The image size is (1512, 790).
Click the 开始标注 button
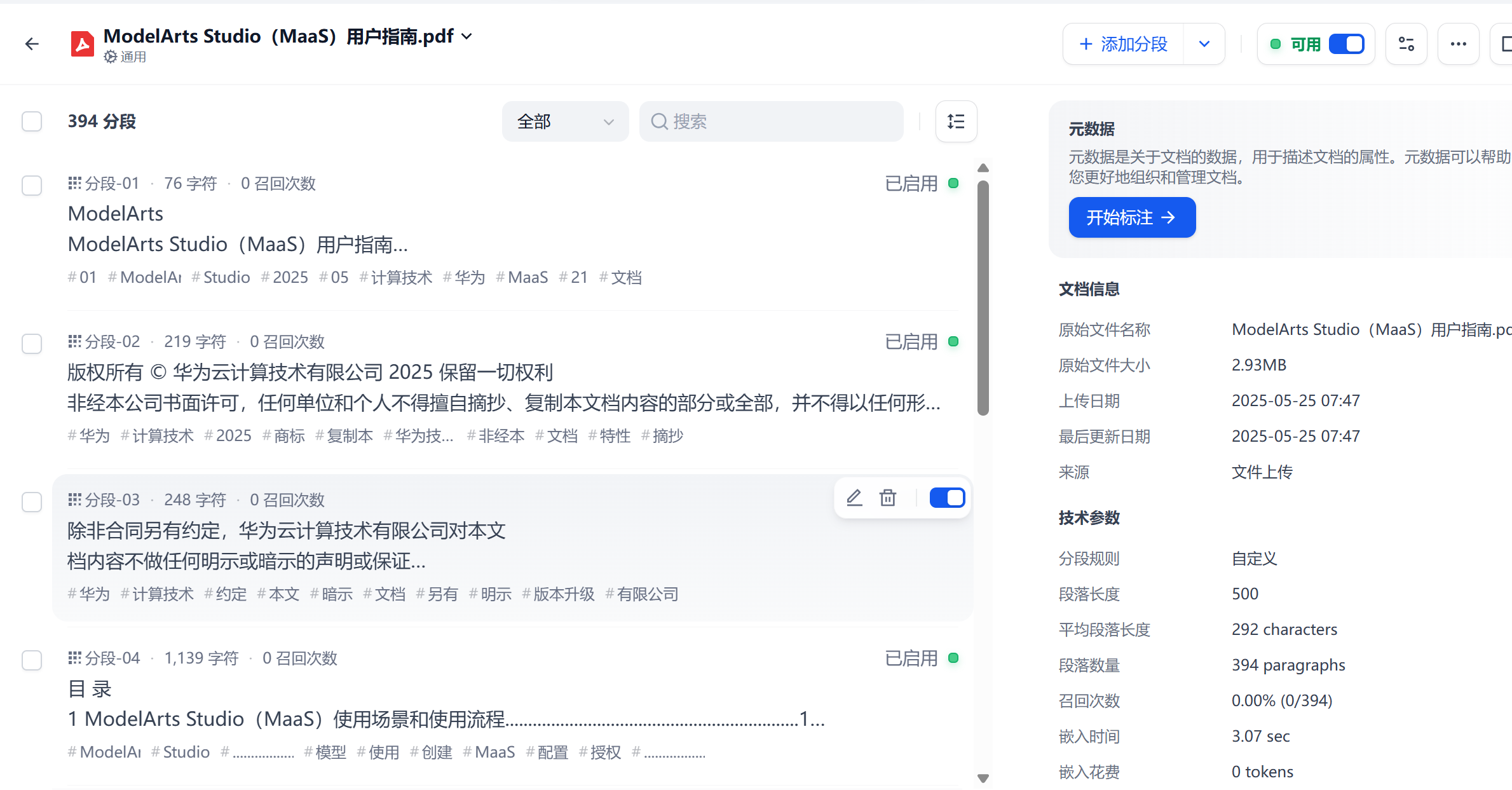click(x=1132, y=217)
